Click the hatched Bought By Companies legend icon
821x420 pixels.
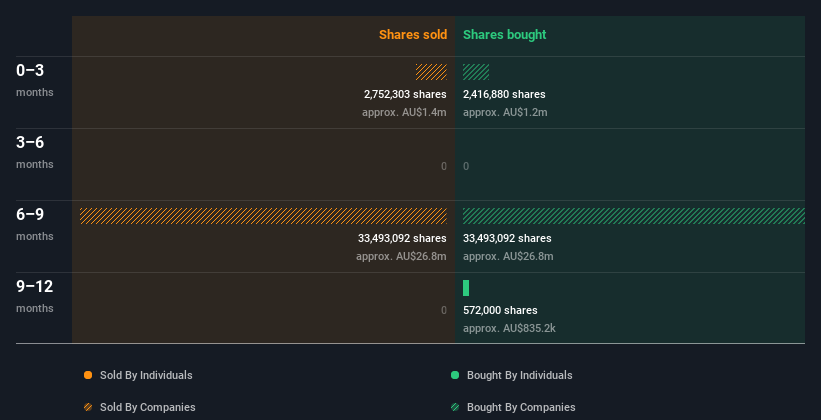click(x=455, y=407)
